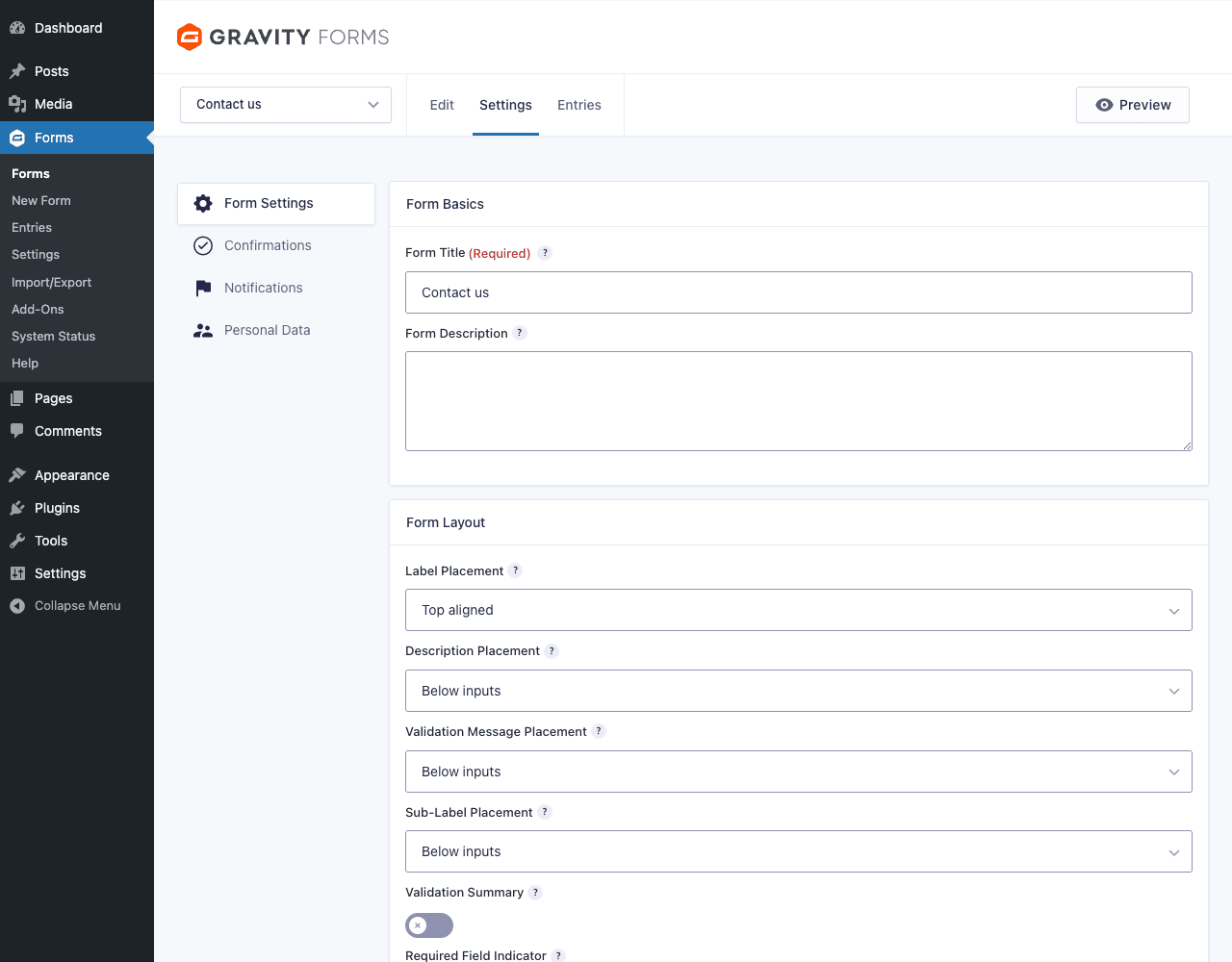Click the Personal Data people icon

pyautogui.click(x=203, y=330)
